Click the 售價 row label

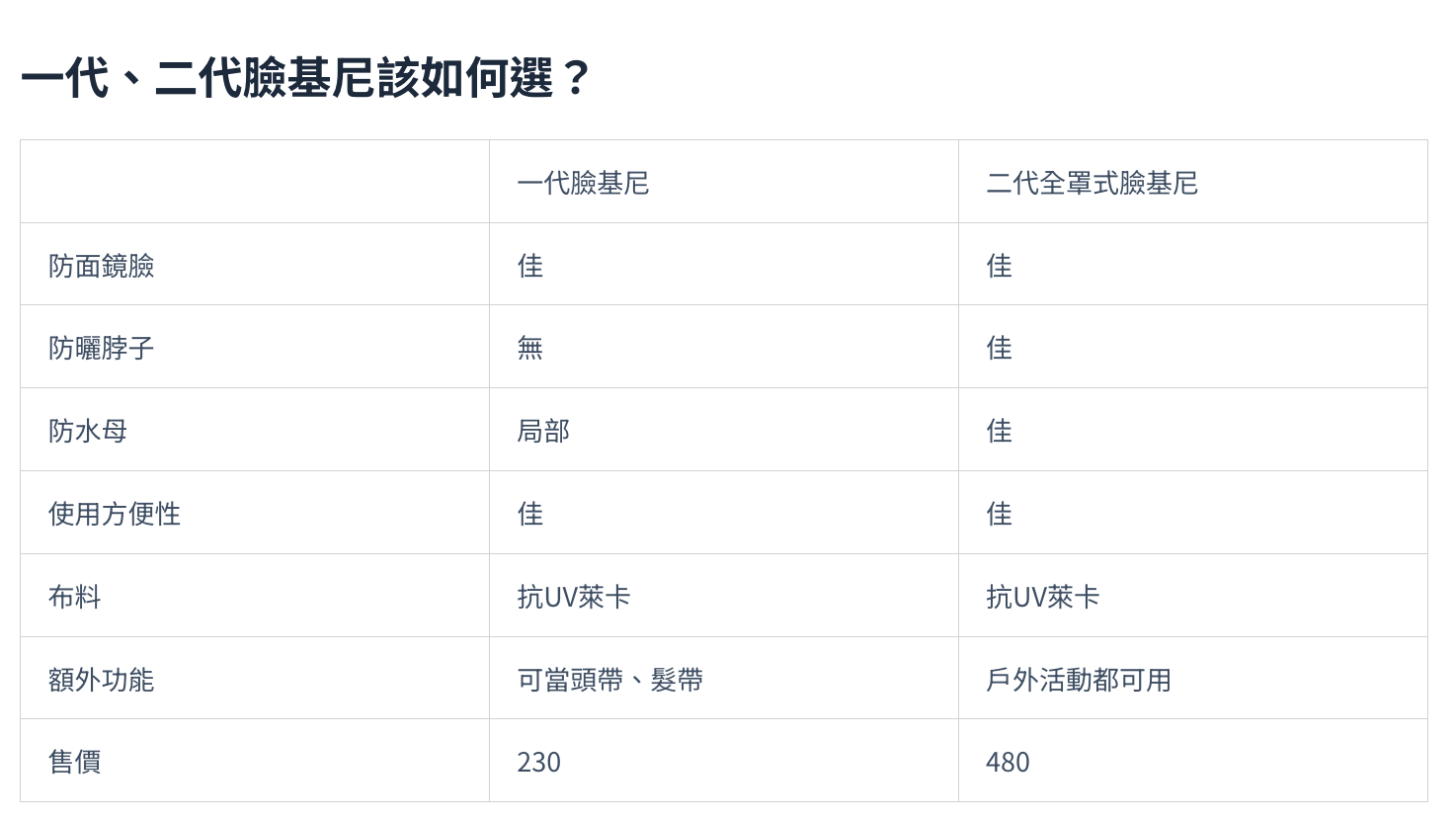click(x=74, y=762)
